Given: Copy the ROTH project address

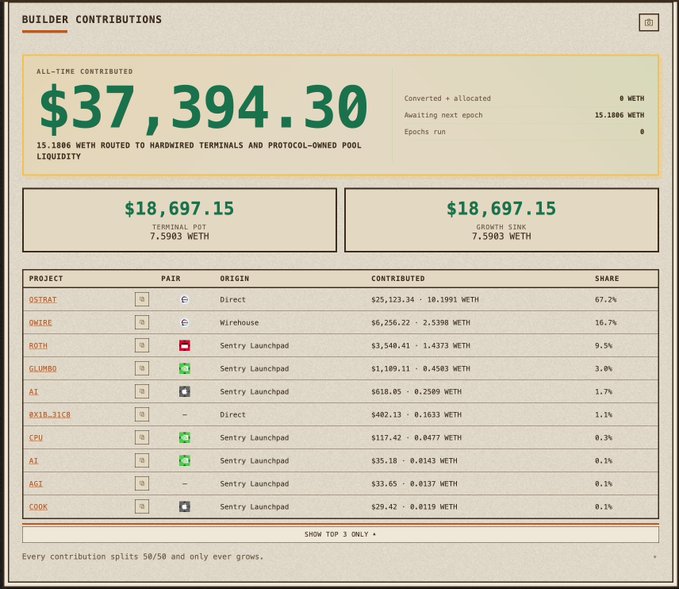Looking at the screenshot, I should pyautogui.click(x=142, y=345).
